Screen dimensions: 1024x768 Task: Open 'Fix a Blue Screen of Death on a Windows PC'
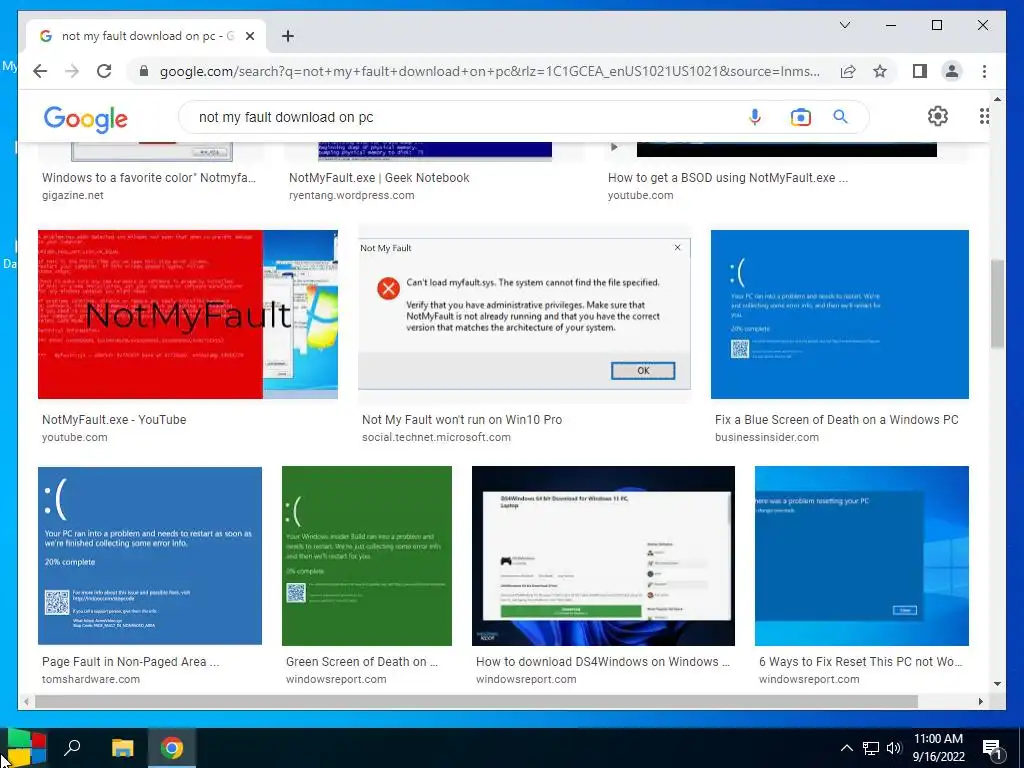837,420
